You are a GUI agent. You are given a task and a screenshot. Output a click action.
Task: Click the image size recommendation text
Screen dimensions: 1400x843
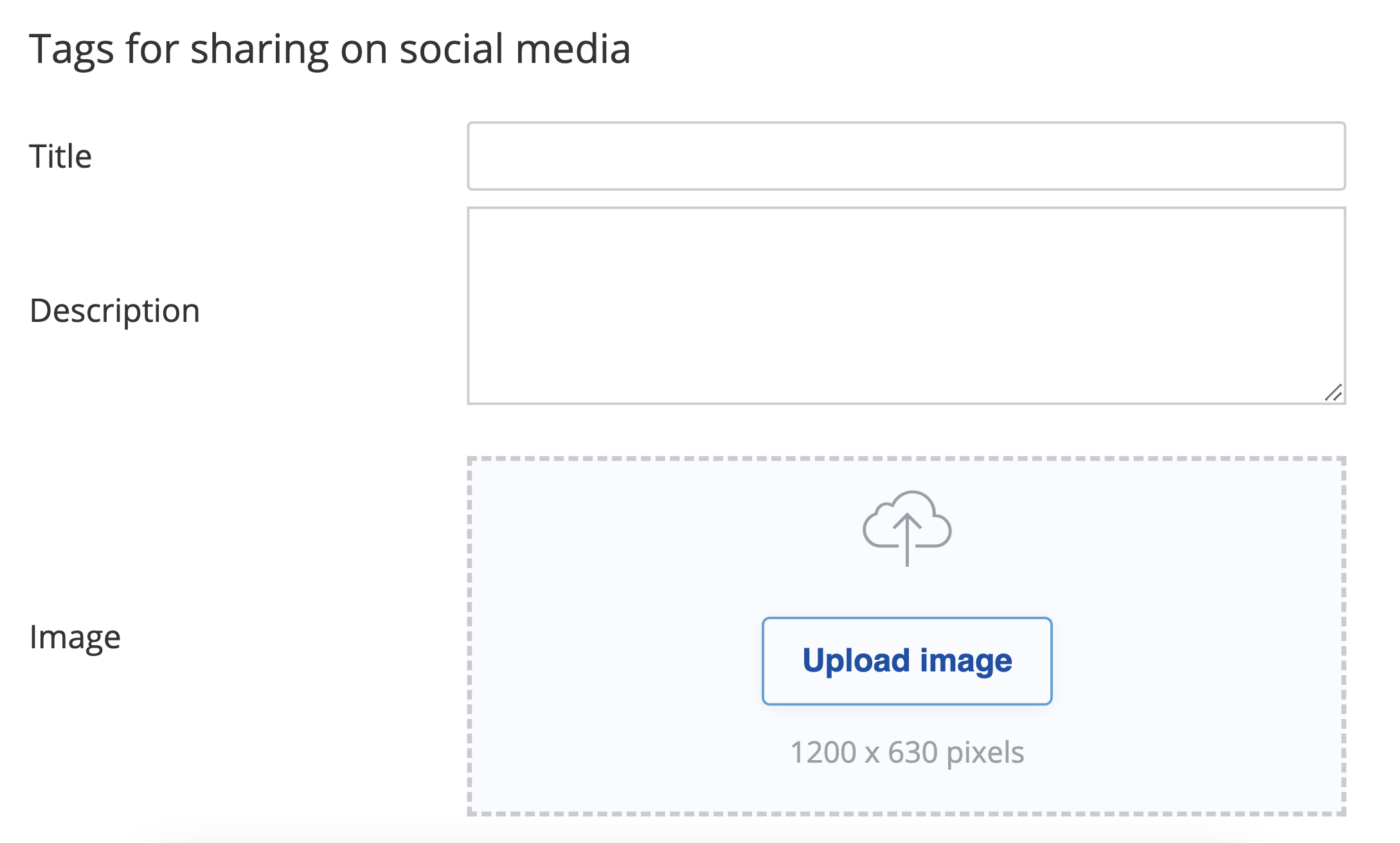click(906, 752)
